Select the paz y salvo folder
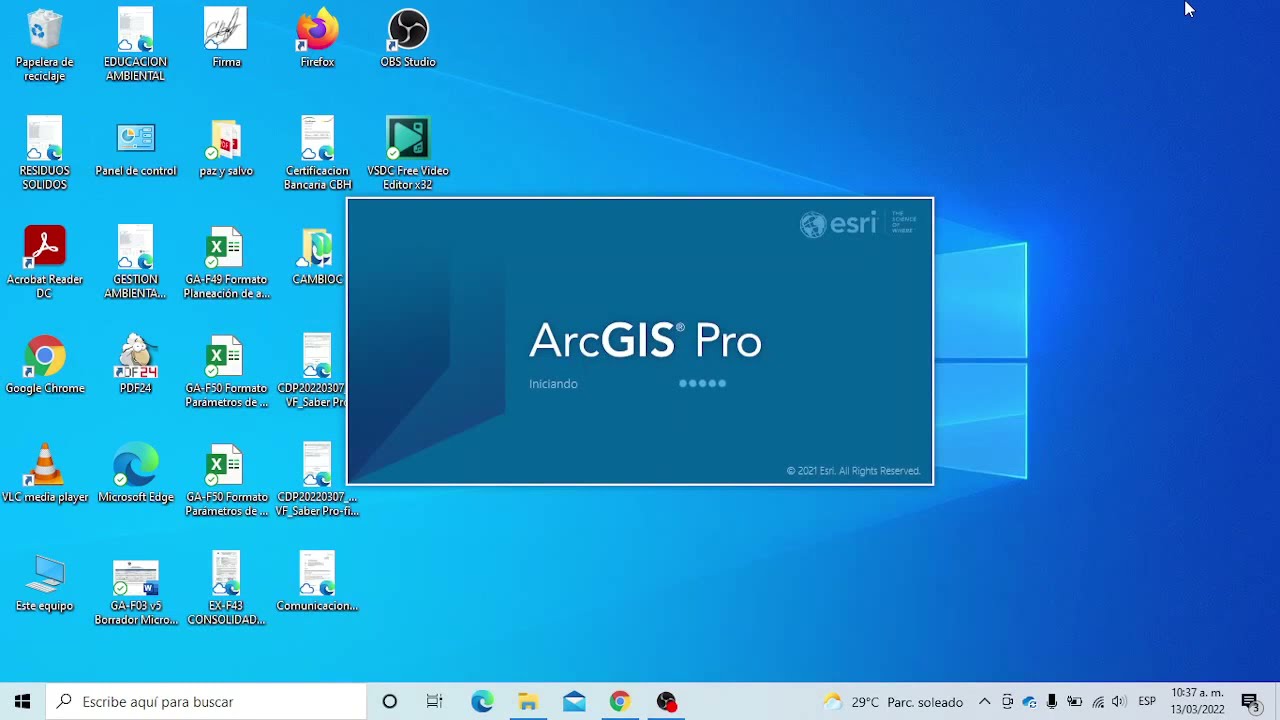Screen dimensions: 1280x720 pos(226,148)
